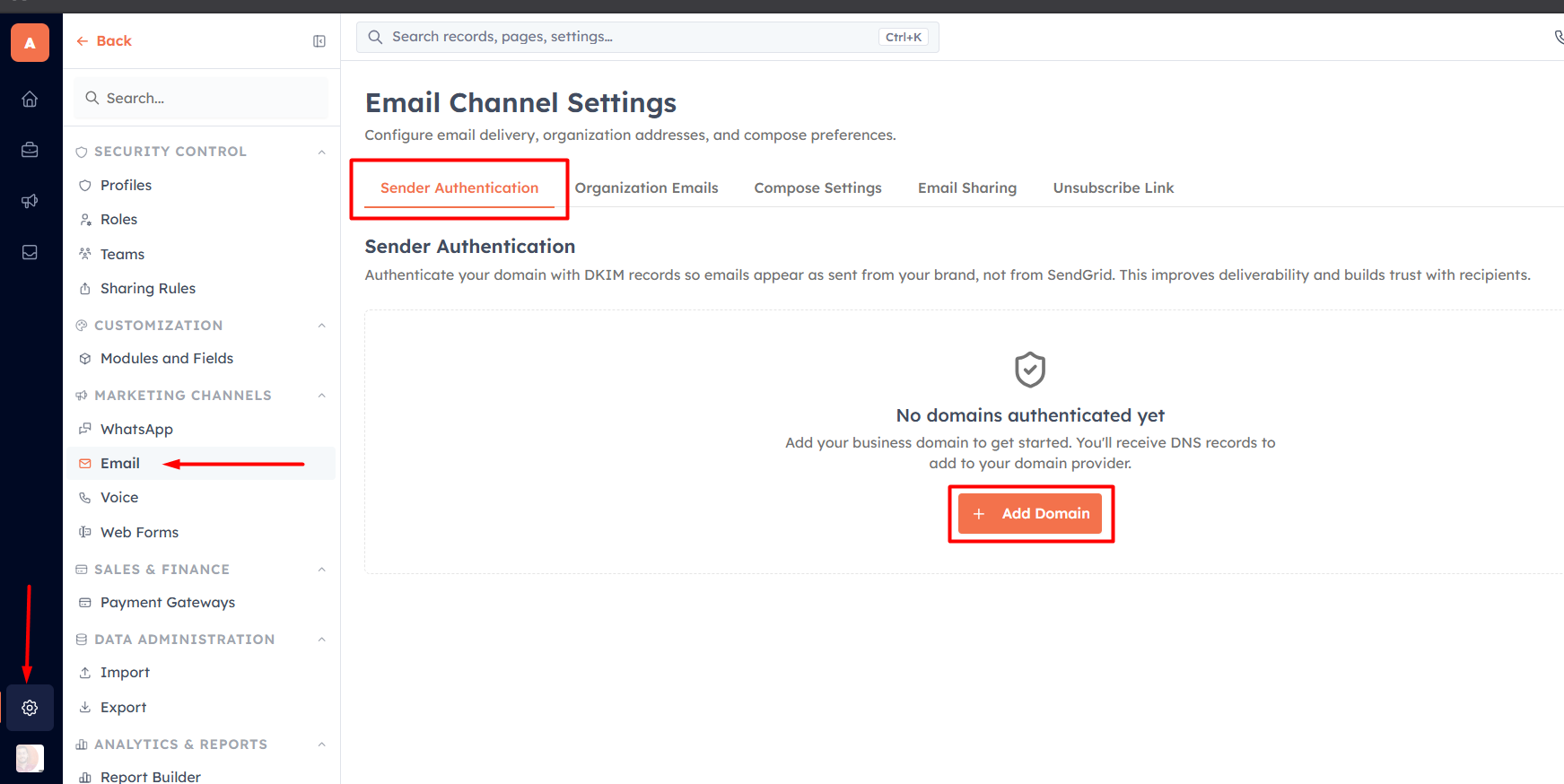The image size is (1564, 784).
Task: Go Back from settings
Action: point(104,41)
